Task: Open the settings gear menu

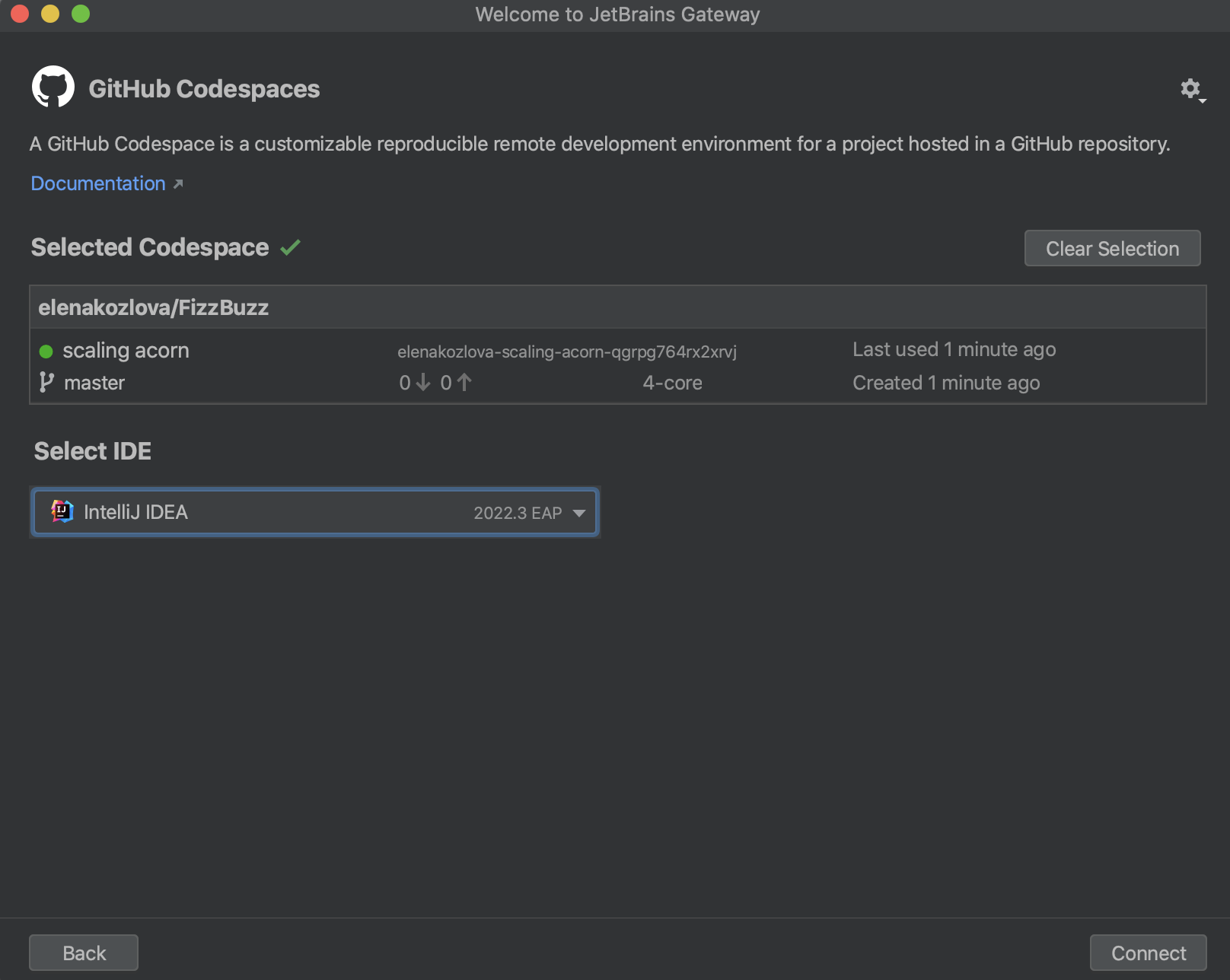Action: (1192, 90)
